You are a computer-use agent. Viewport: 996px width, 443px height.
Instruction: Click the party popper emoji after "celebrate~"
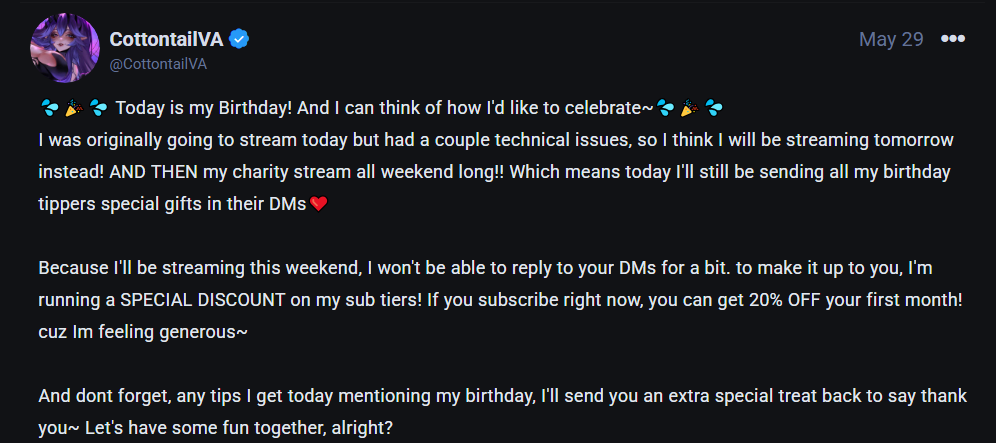point(689,108)
